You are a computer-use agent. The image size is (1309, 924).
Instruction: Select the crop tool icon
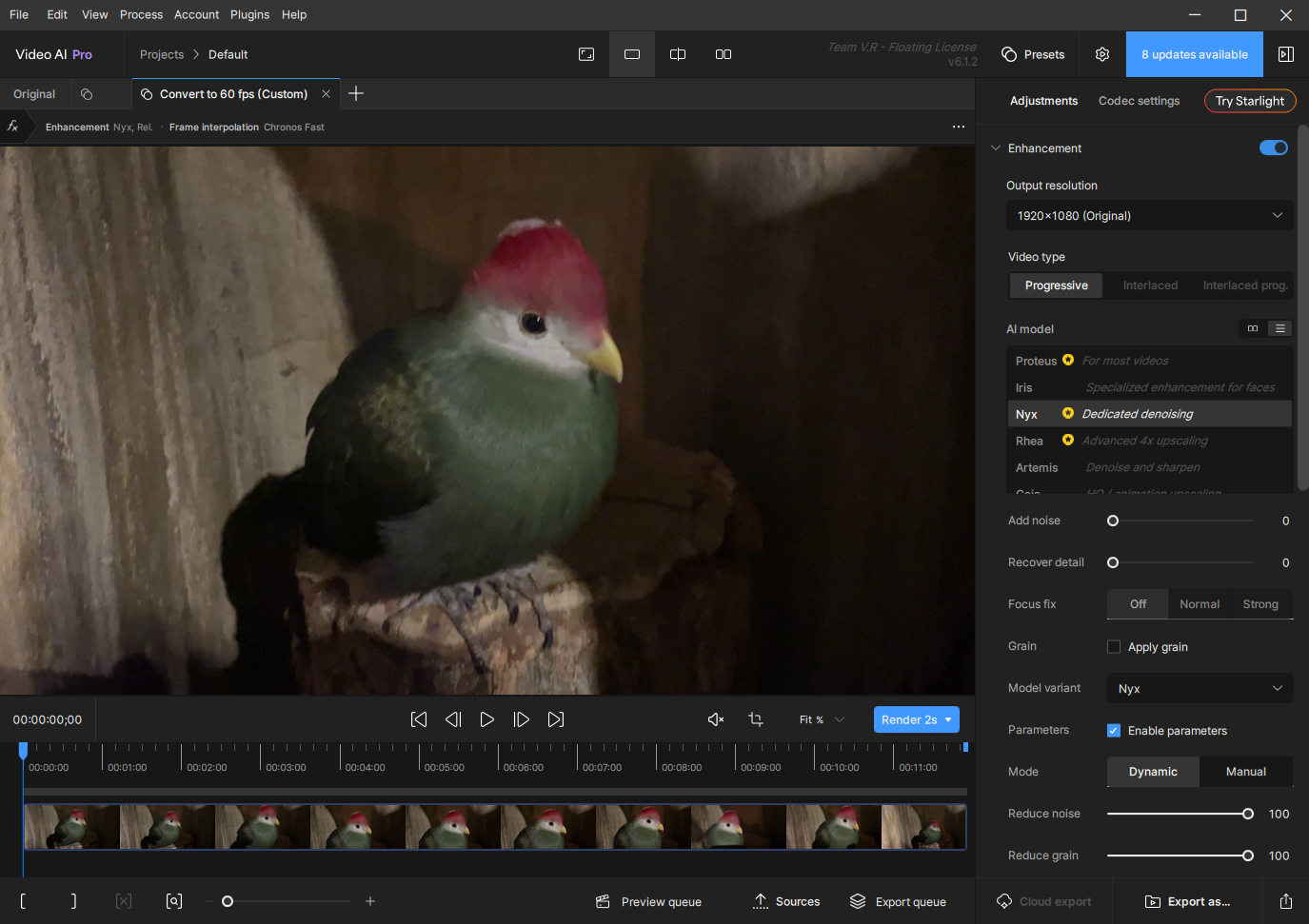pyautogui.click(x=756, y=719)
